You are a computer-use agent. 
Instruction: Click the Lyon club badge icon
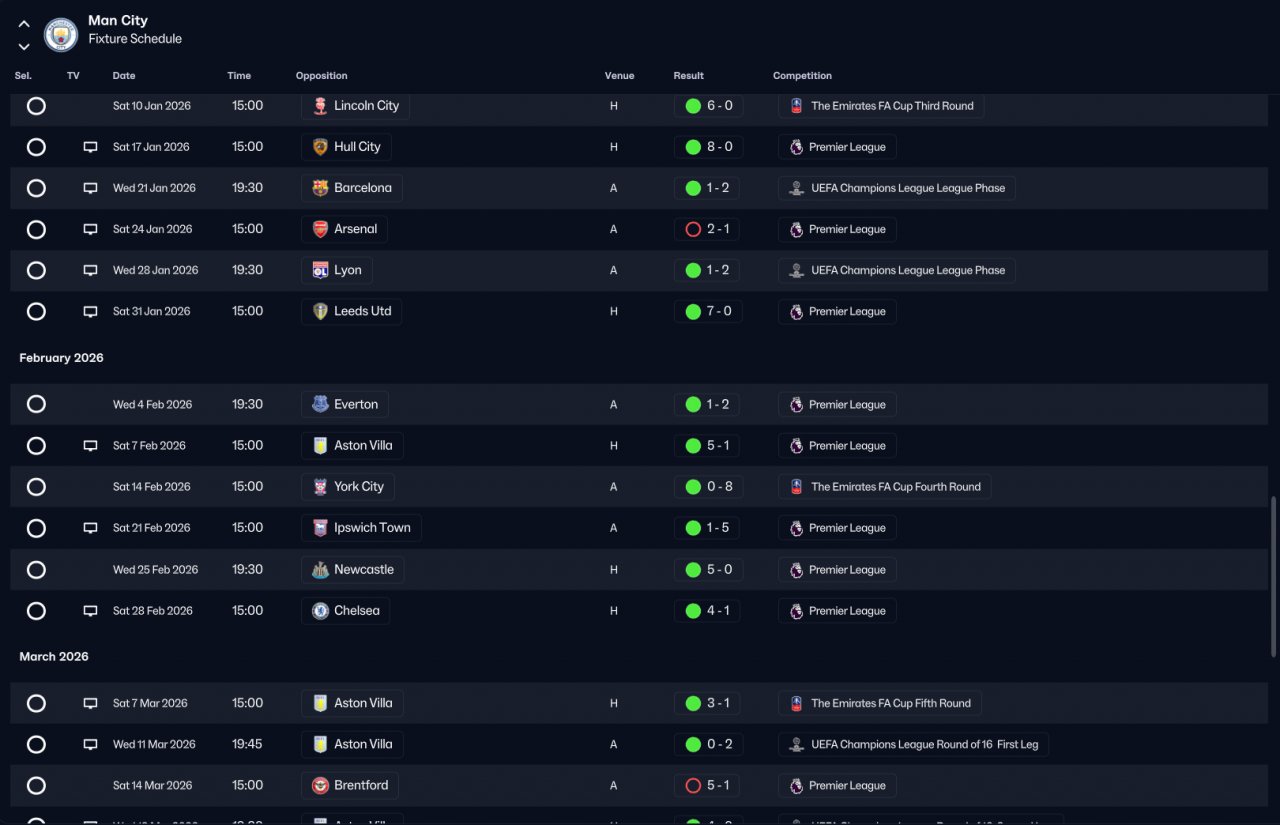coord(320,270)
